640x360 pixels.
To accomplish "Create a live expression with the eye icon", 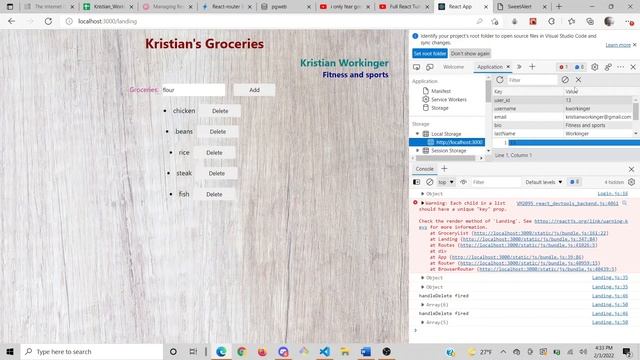I will tap(463, 182).
